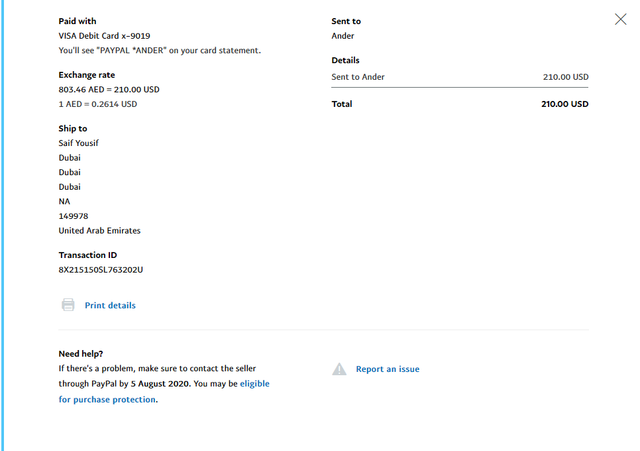Select the name Saif Yousif

click(x=78, y=143)
